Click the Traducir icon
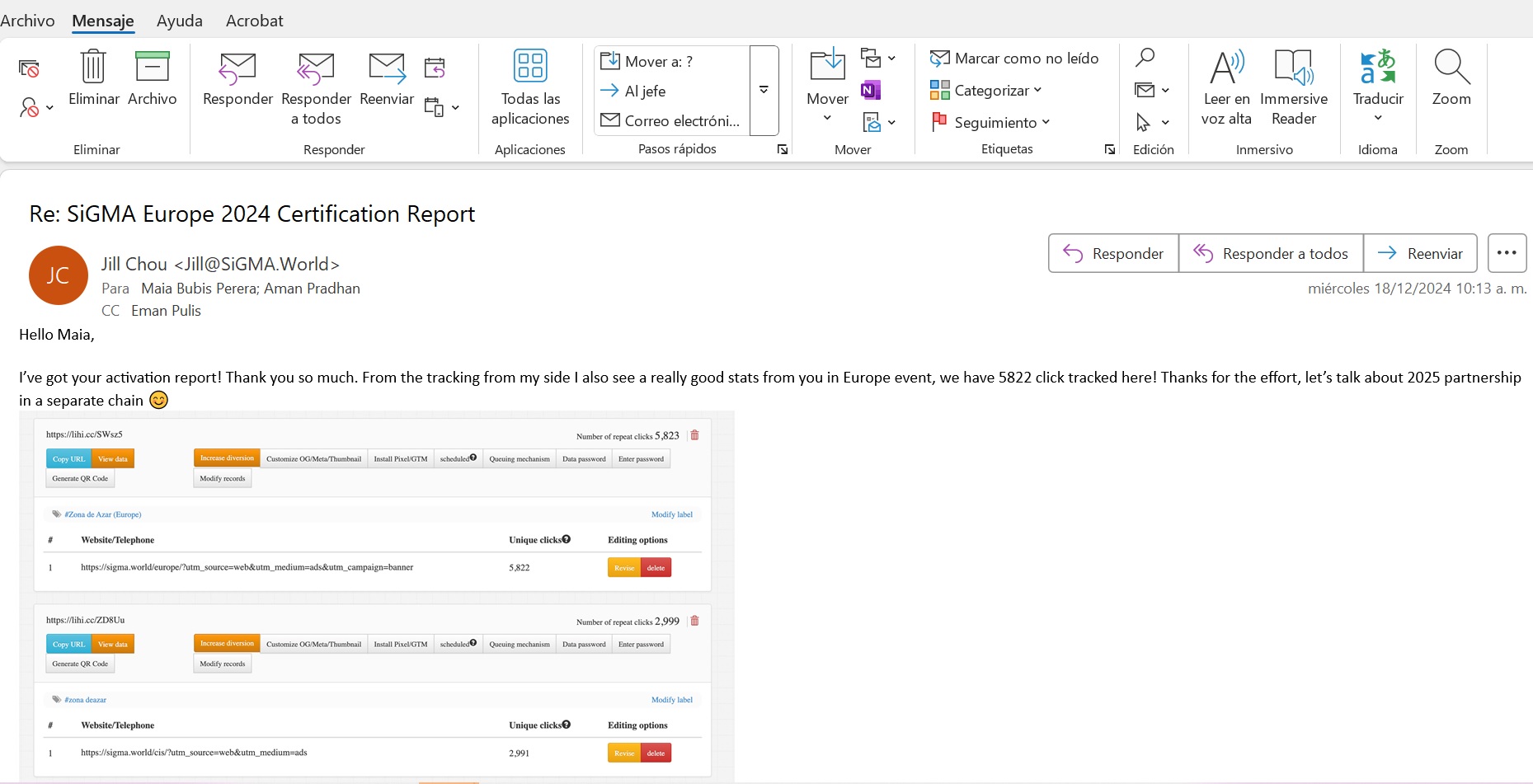The height and width of the screenshot is (784, 1533). pyautogui.click(x=1378, y=68)
